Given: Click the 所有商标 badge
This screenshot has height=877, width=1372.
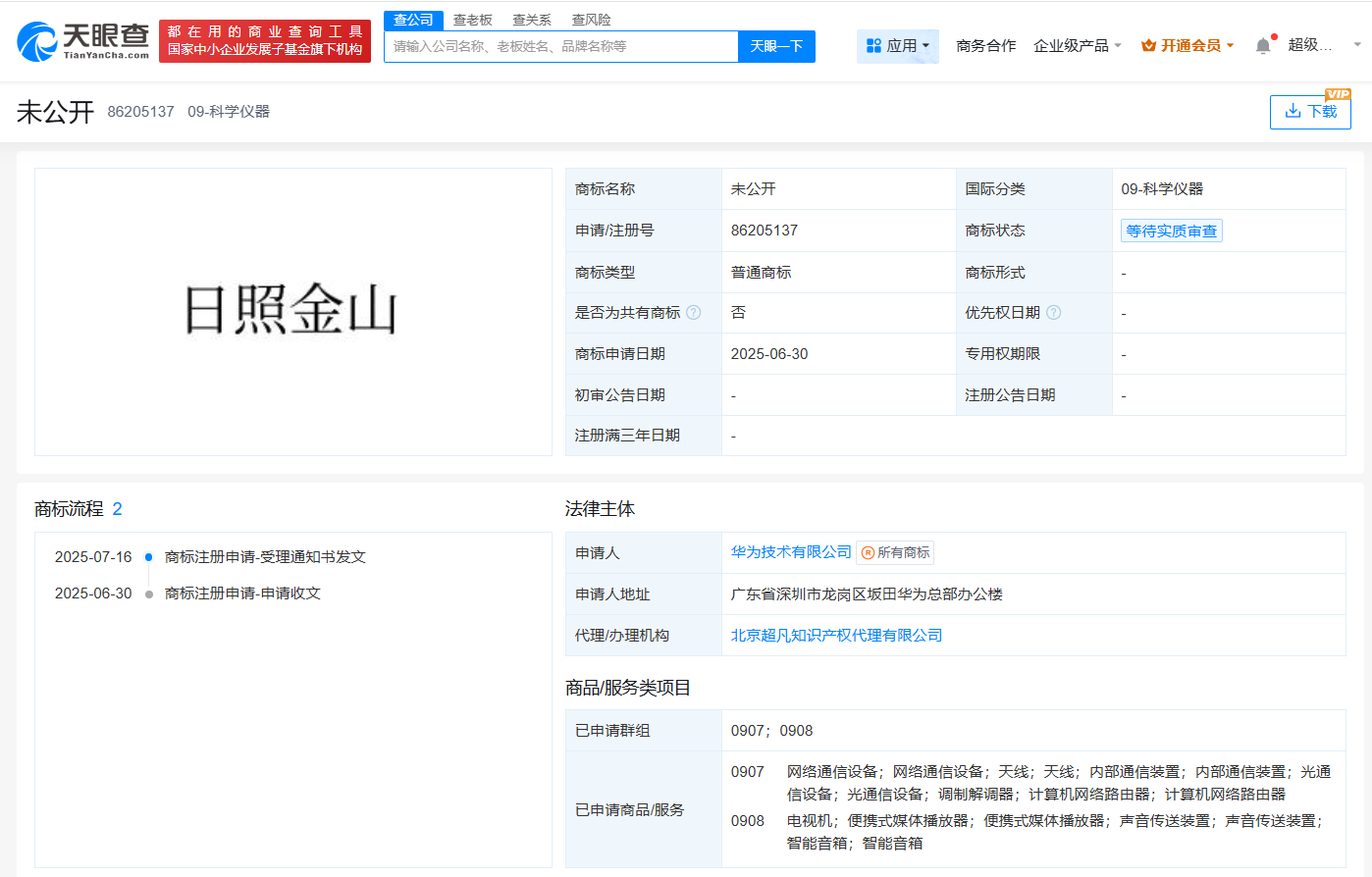Looking at the screenshot, I should coord(895,553).
